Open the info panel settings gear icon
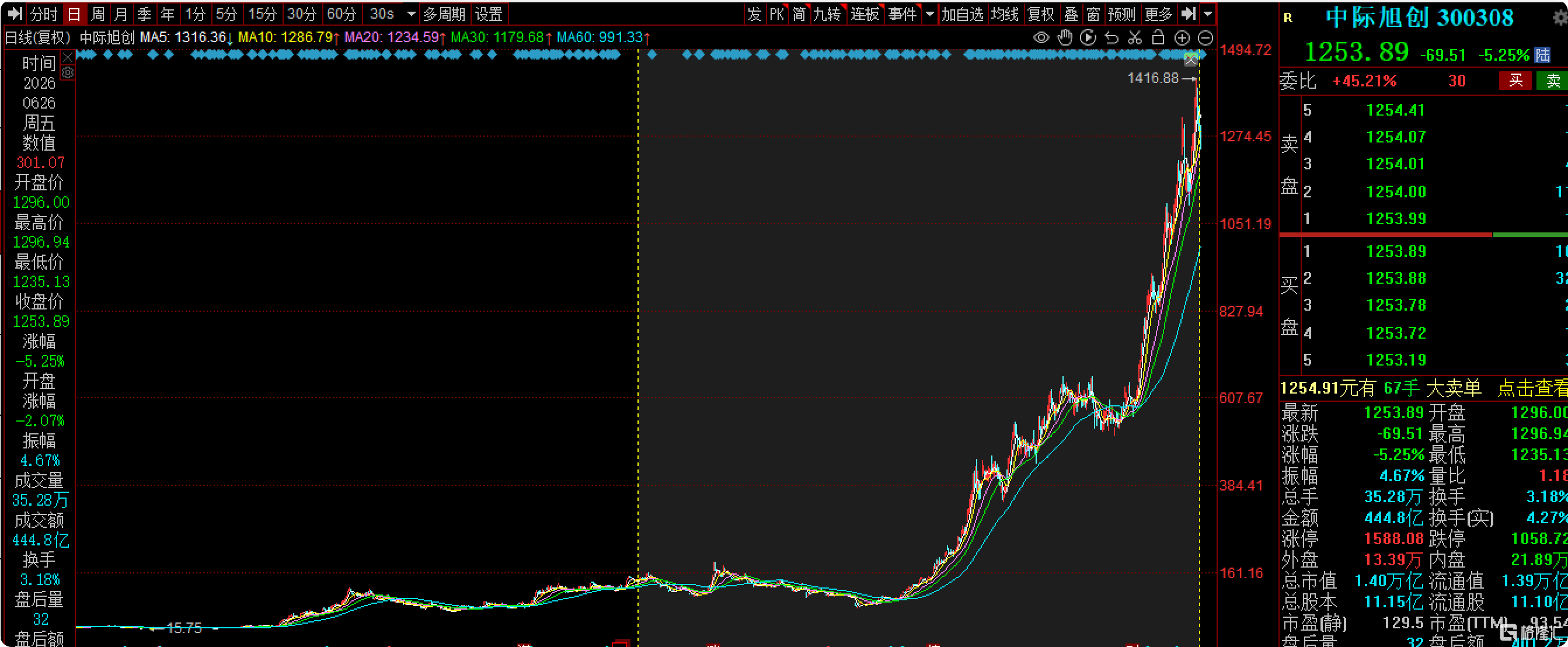 68,72
